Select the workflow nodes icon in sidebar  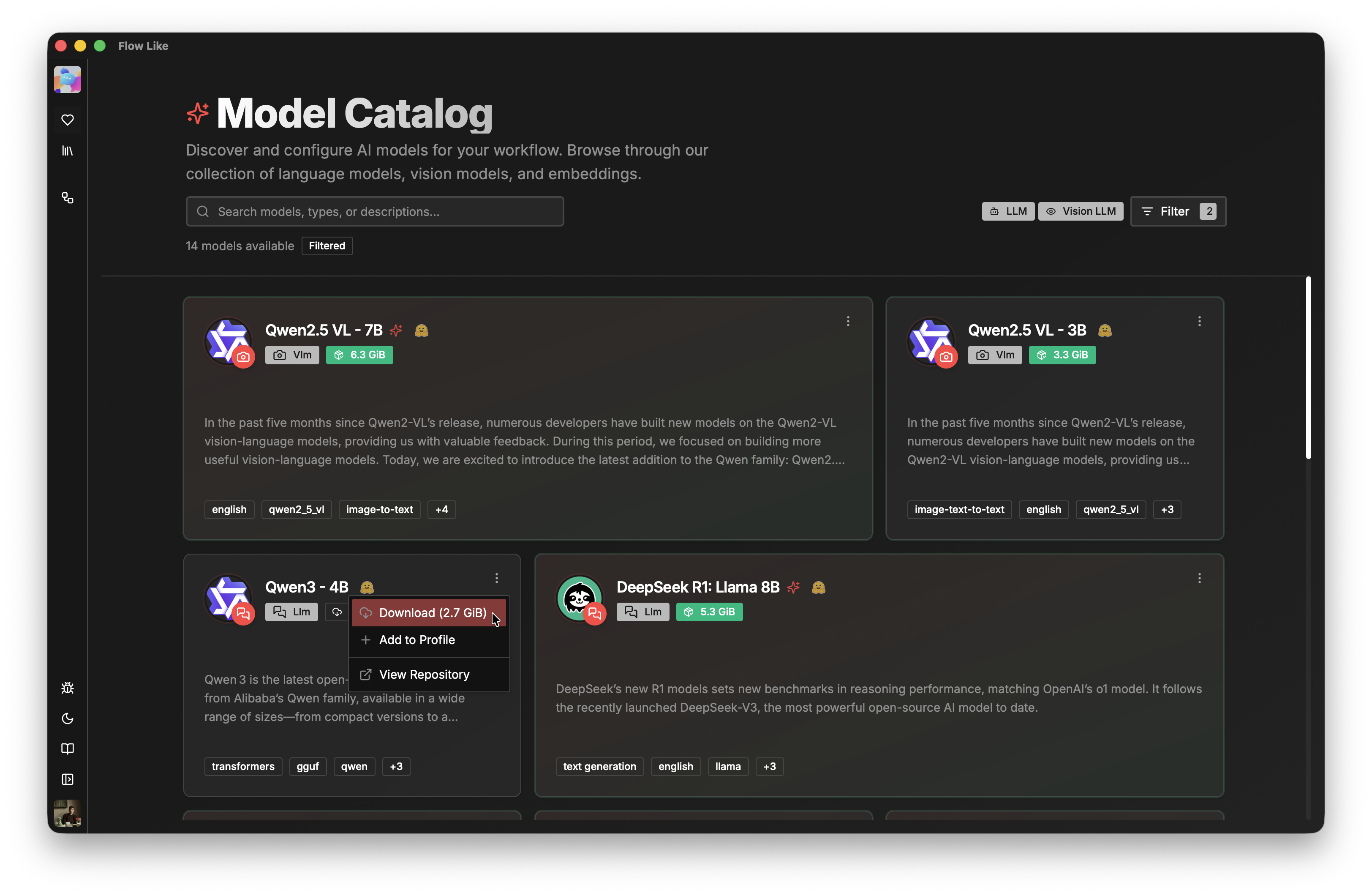pyautogui.click(x=68, y=198)
